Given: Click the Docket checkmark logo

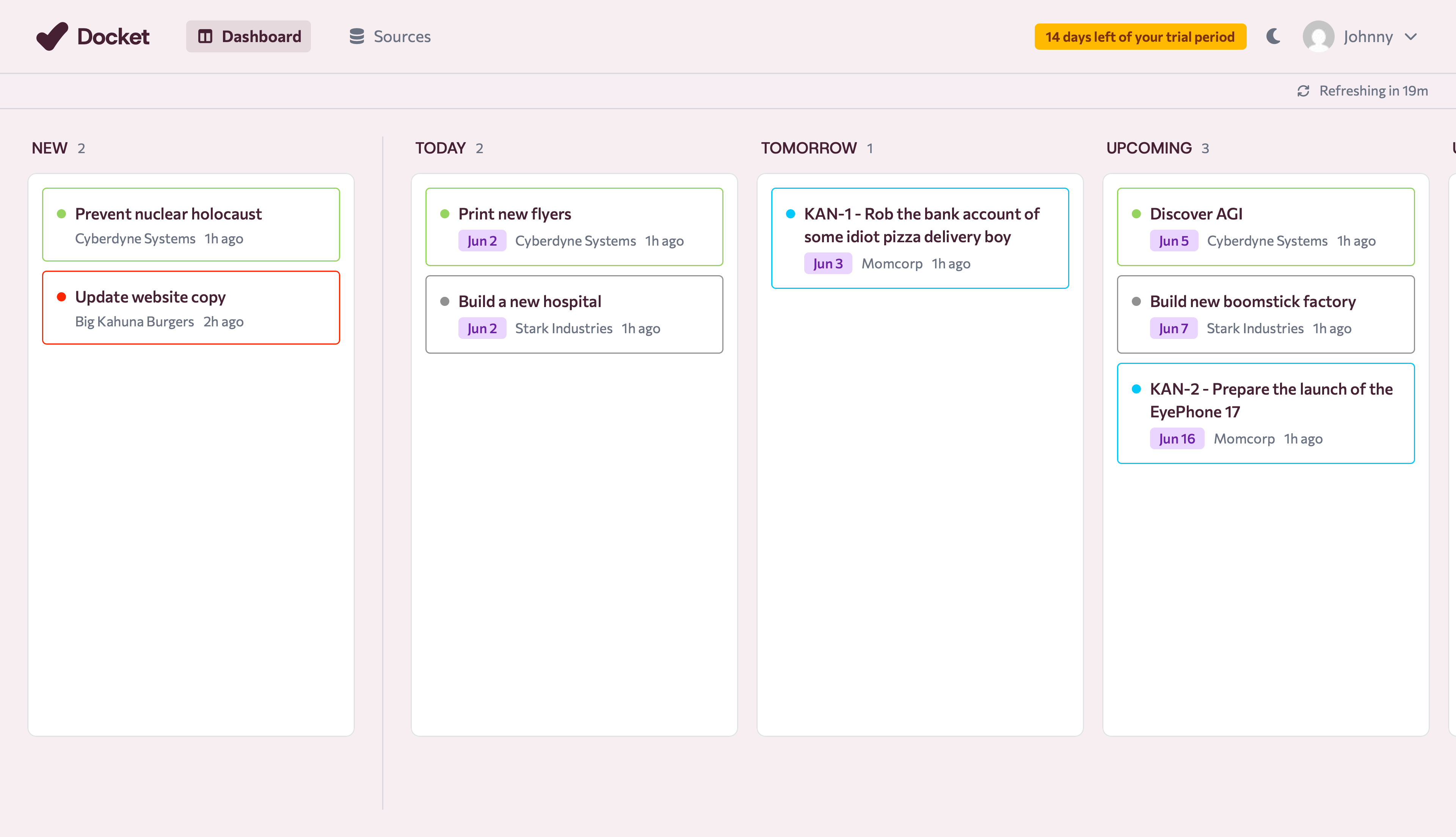Looking at the screenshot, I should point(52,36).
